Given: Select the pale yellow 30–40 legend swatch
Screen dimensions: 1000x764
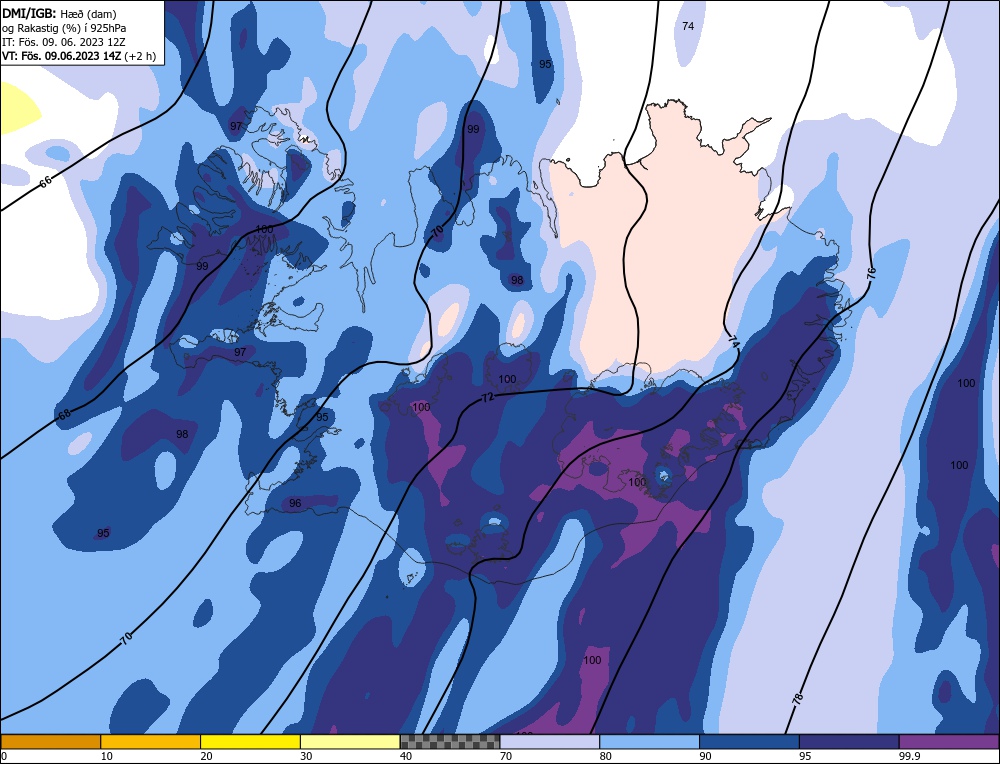Looking at the screenshot, I should tap(350, 742).
